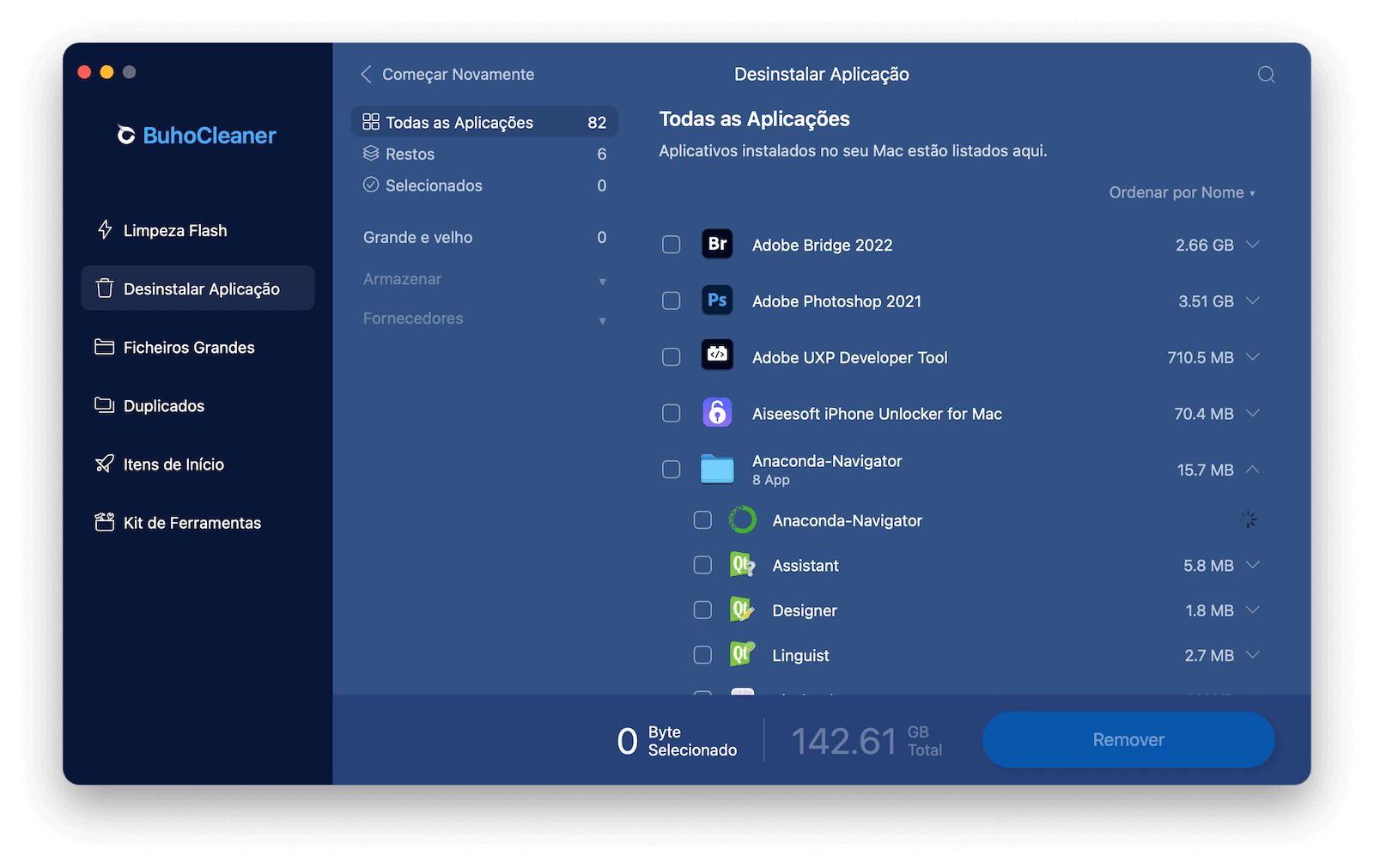This screenshot has height=868, width=1374.
Task: Check the Aiseesoft iPhone Unlocker checkbox
Action: pyautogui.click(x=672, y=413)
